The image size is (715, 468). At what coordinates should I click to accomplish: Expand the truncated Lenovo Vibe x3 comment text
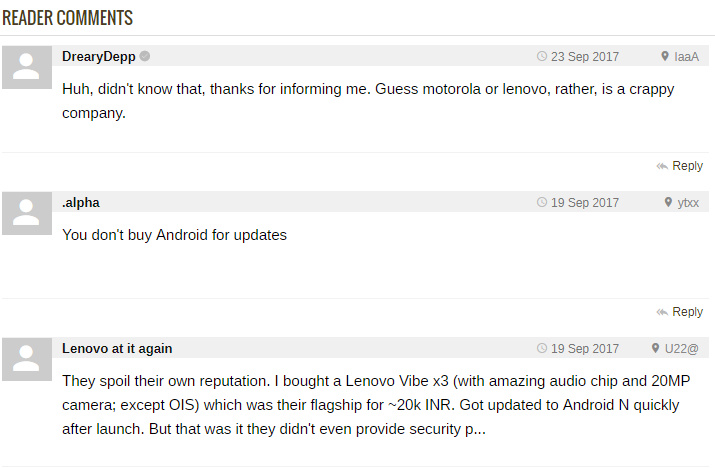click(476, 430)
